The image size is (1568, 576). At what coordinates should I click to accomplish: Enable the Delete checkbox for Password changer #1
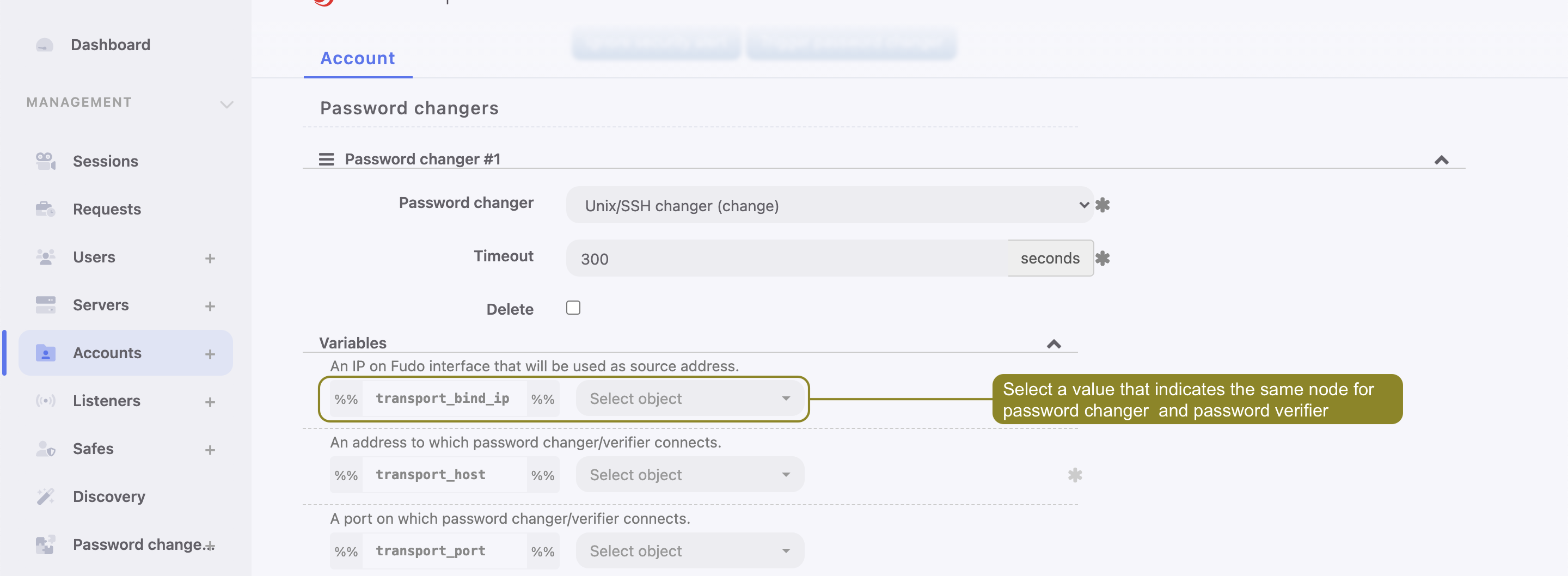click(x=572, y=308)
